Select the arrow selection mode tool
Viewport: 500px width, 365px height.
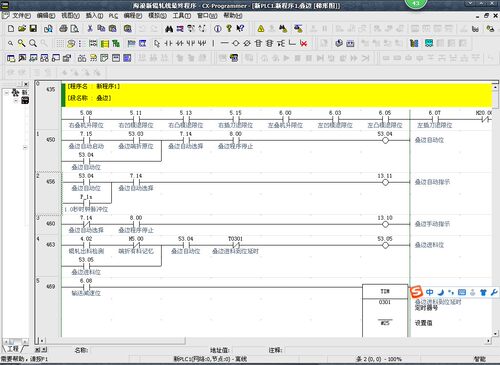[157, 43]
